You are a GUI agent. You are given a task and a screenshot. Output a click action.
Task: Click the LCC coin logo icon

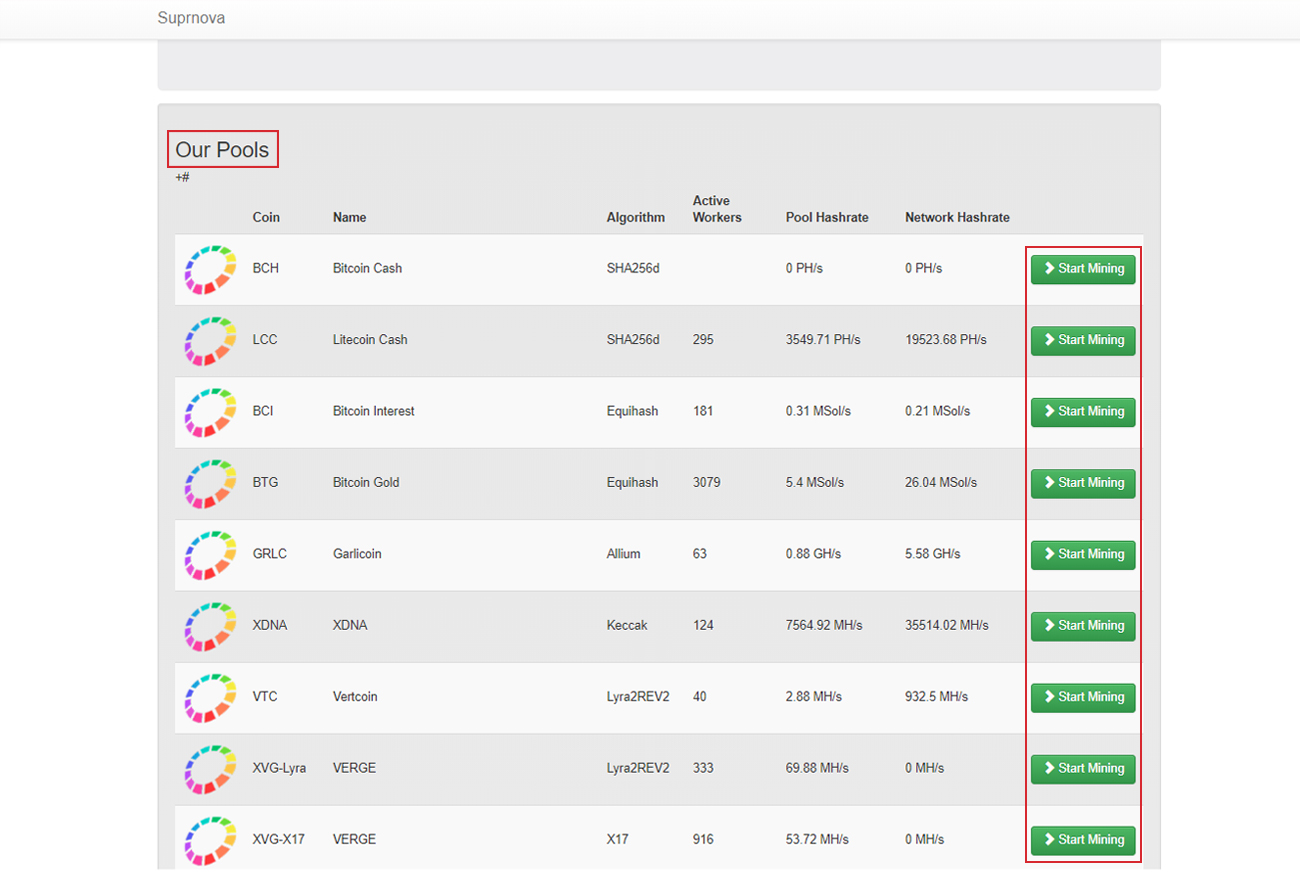(x=210, y=341)
